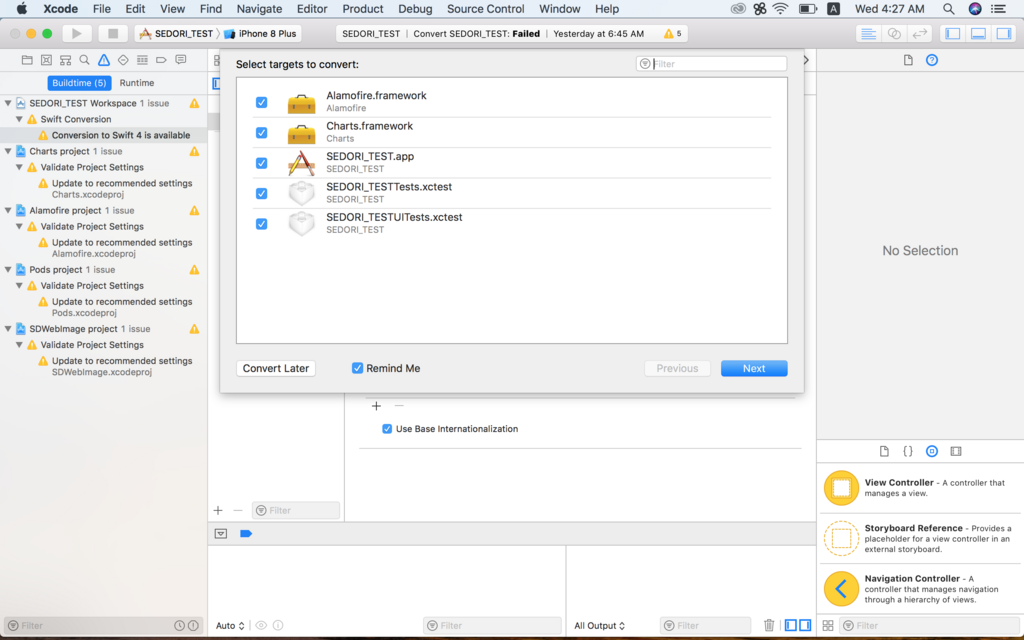The width and height of the screenshot is (1024, 640).
Task: Toggle the Utilities panel visibility icon
Action: [1004, 33]
